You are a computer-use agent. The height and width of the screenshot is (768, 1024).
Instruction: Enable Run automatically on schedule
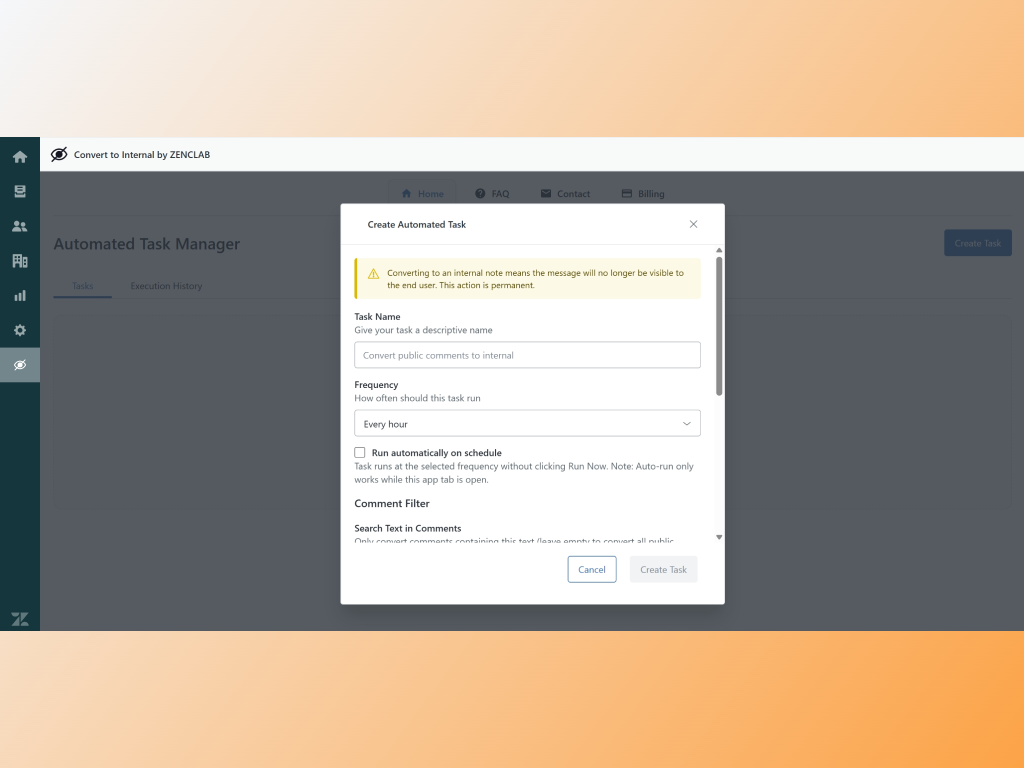tap(360, 452)
